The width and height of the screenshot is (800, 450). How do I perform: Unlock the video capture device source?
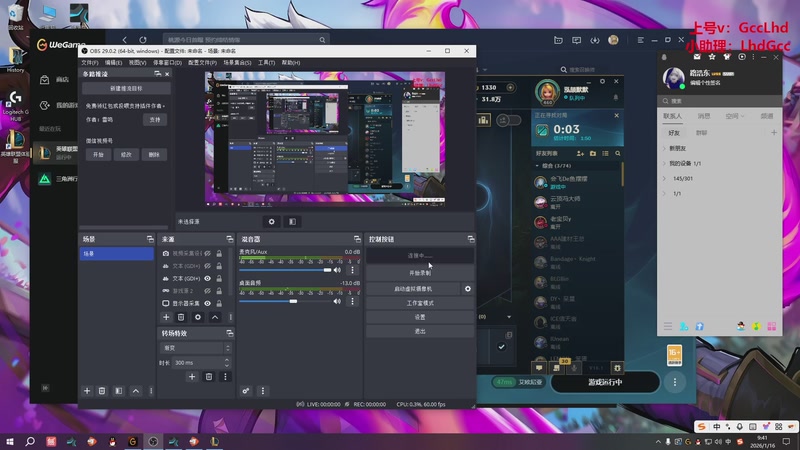point(219,253)
